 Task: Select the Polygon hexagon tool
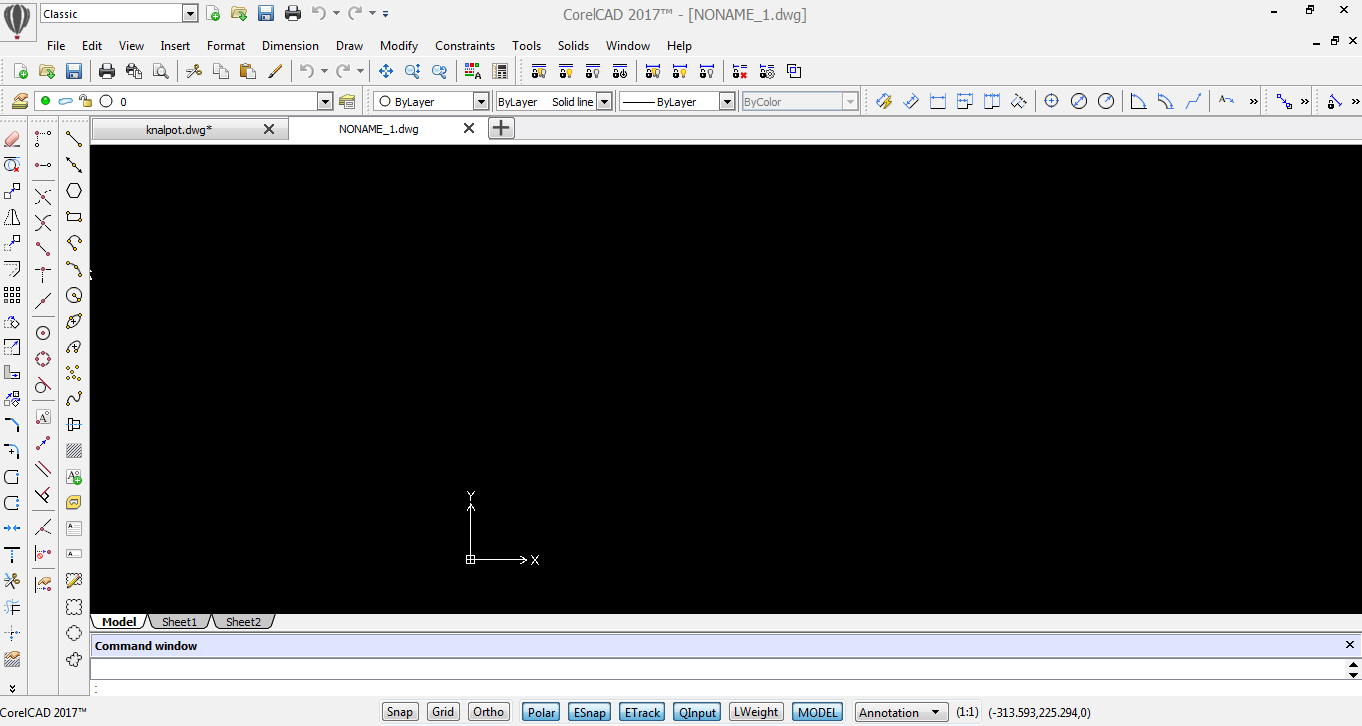74,191
